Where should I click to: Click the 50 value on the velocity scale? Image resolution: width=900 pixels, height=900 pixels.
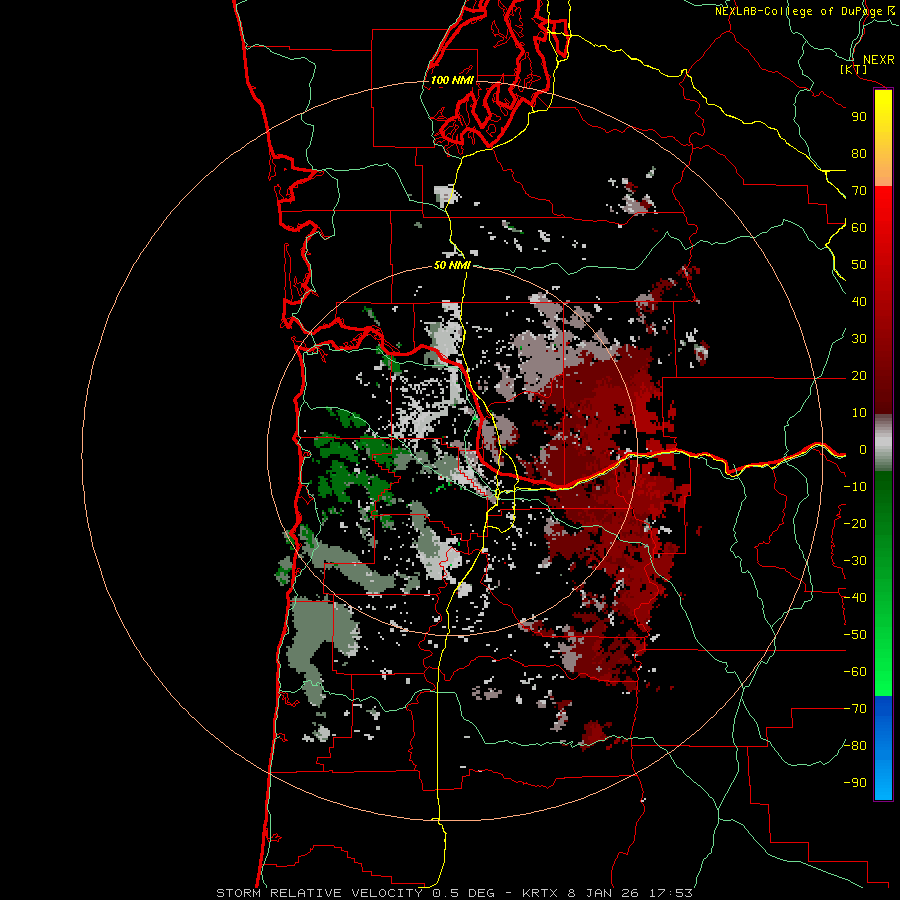859,265
